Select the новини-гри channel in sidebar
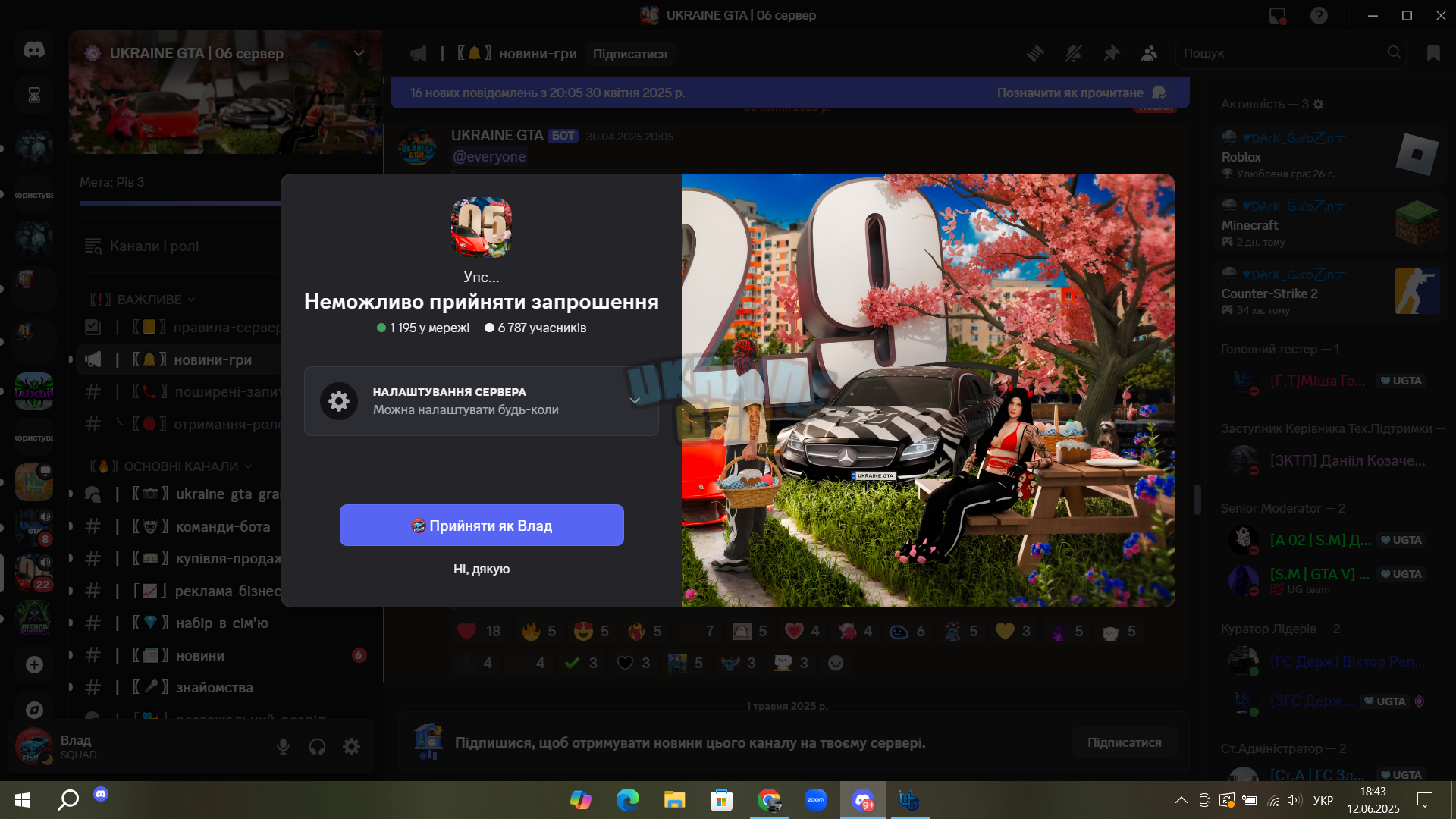This screenshot has width=1456, height=819. click(180, 360)
